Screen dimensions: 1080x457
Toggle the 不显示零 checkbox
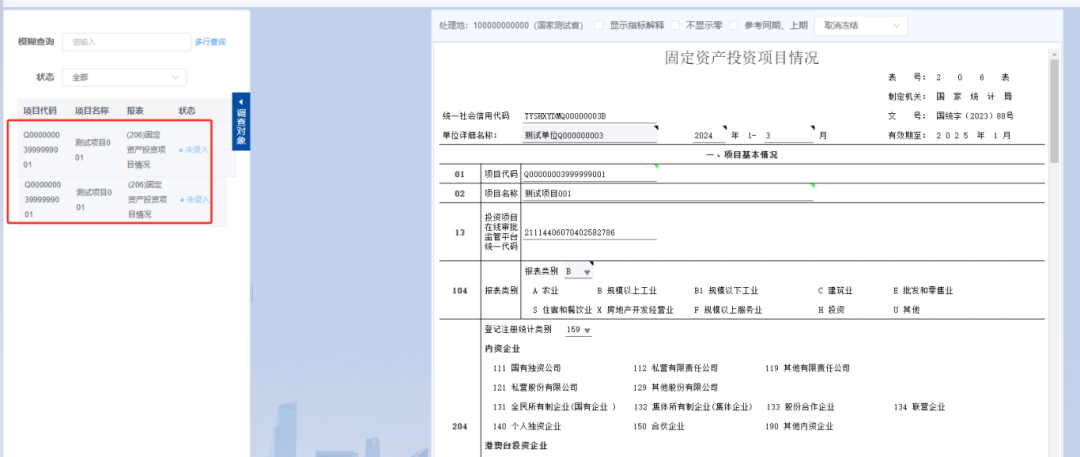click(675, 25)
